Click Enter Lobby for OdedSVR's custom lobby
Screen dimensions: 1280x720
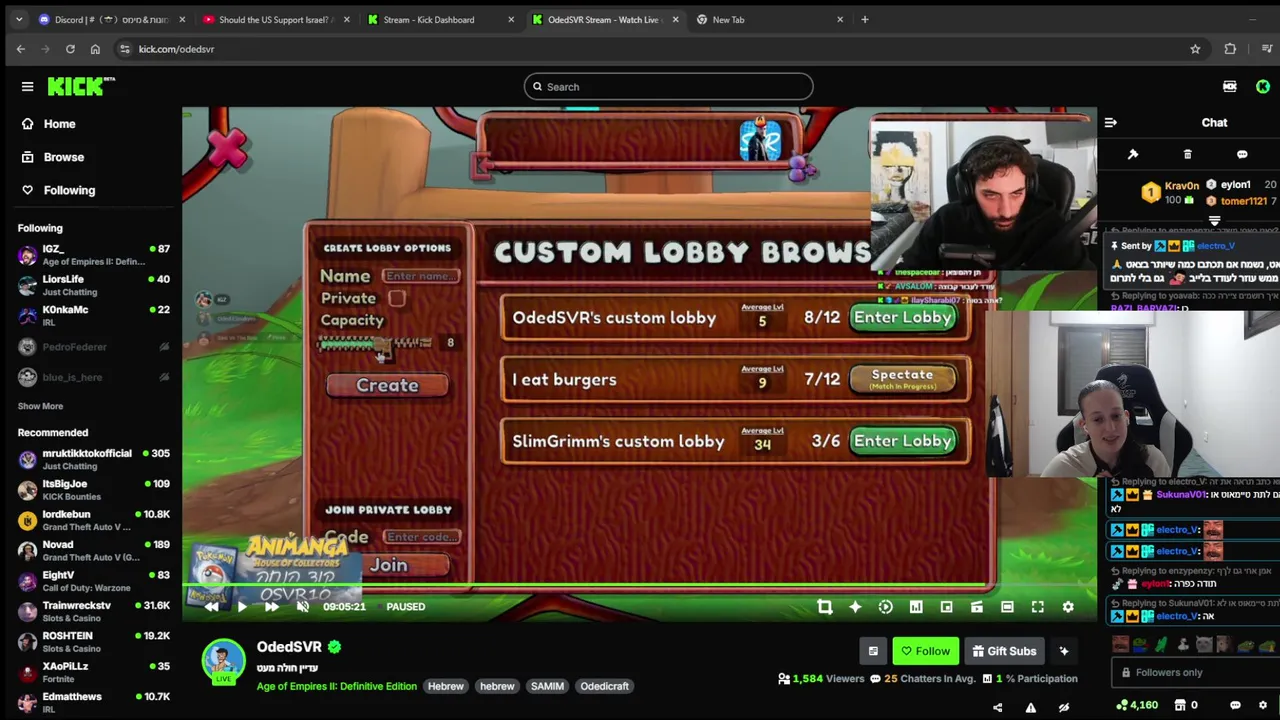[x=902, y=317]
